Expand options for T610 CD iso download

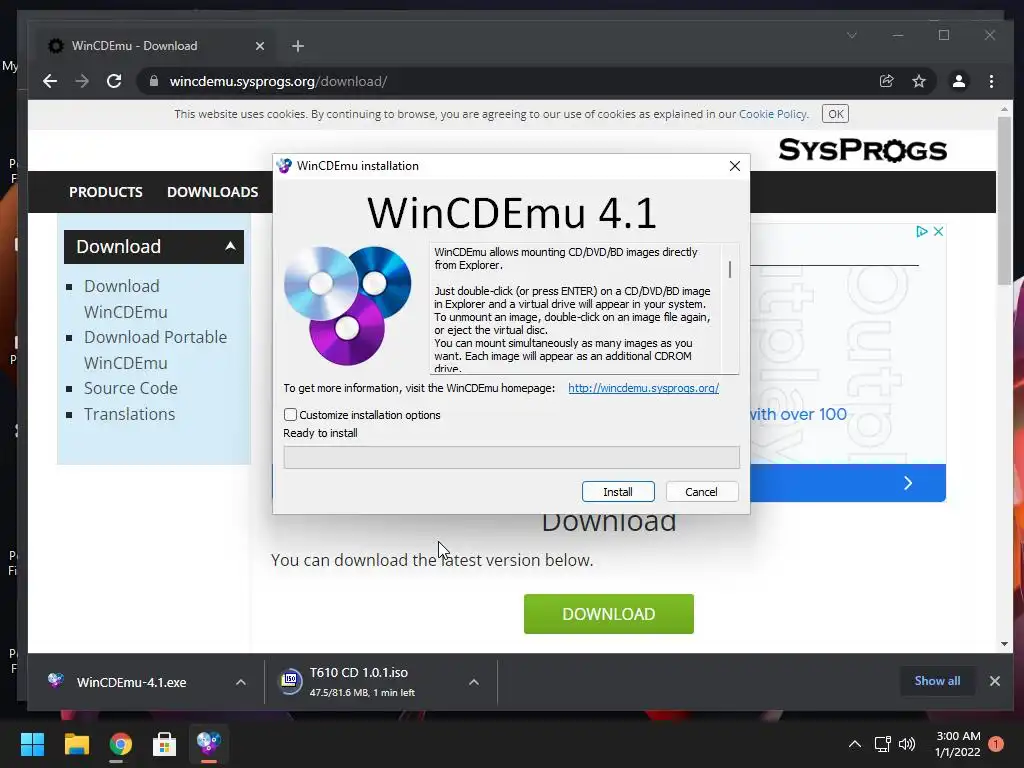[474, 682]
